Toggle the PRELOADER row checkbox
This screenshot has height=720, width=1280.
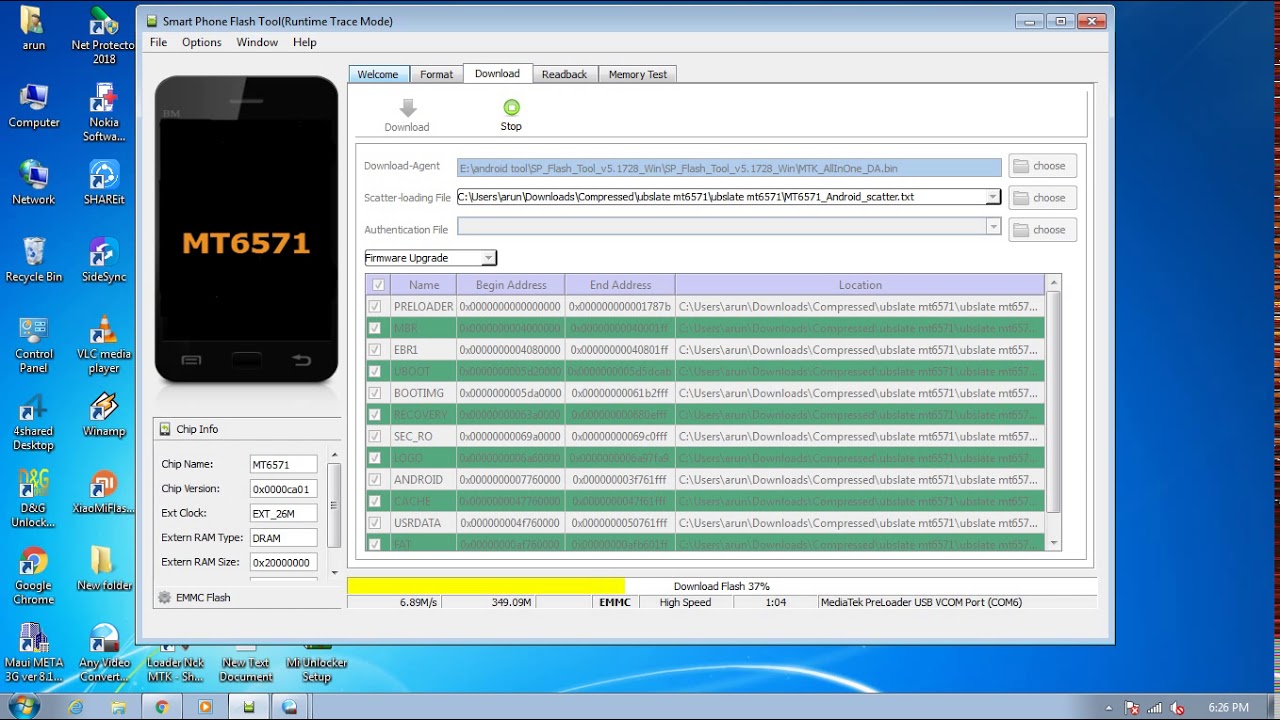375,307
